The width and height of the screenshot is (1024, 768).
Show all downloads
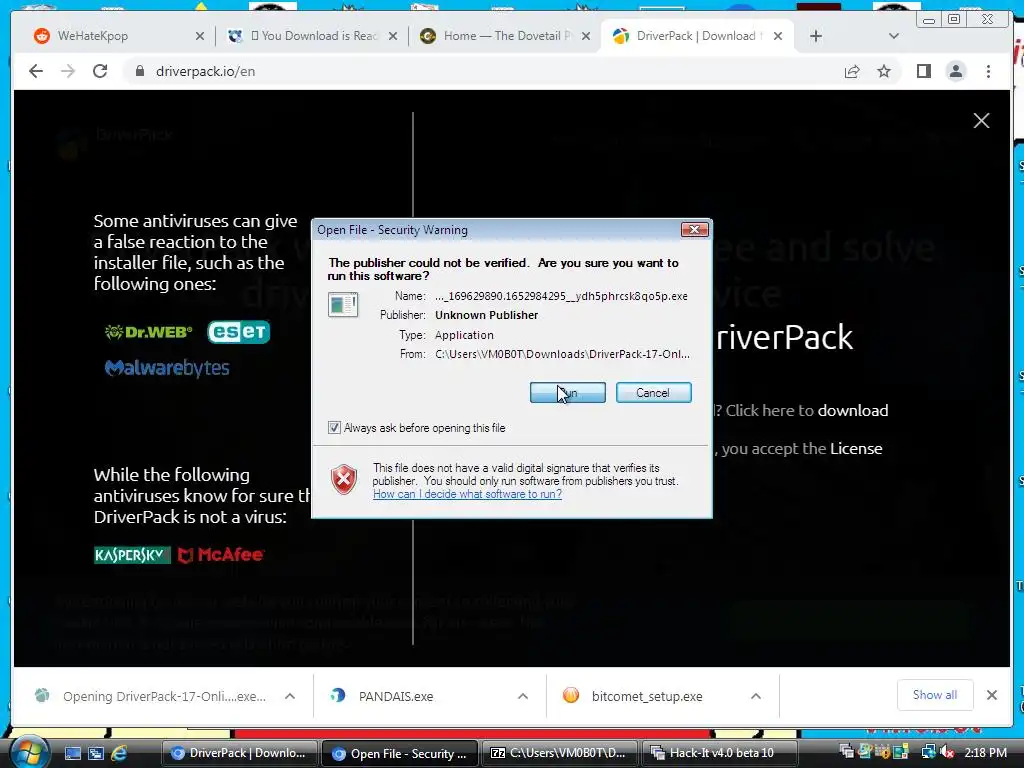[x=935, y=696]
